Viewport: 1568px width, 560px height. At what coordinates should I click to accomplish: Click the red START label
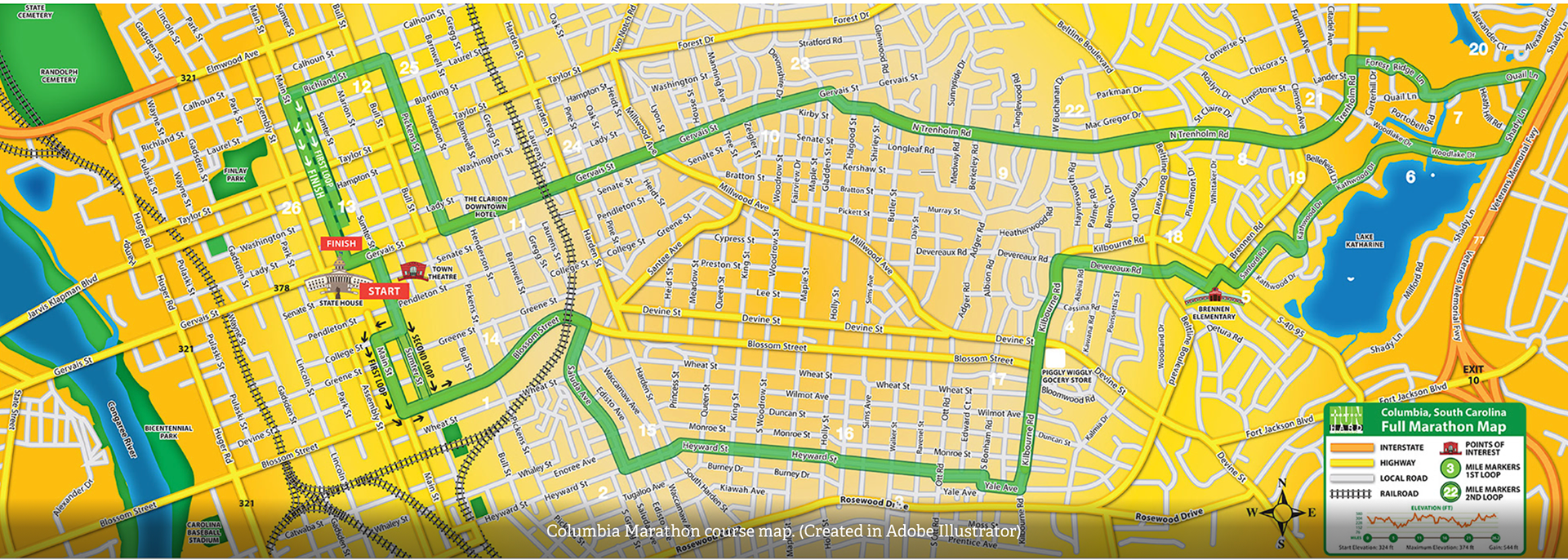pyautogui.click(x=384, y=291)
